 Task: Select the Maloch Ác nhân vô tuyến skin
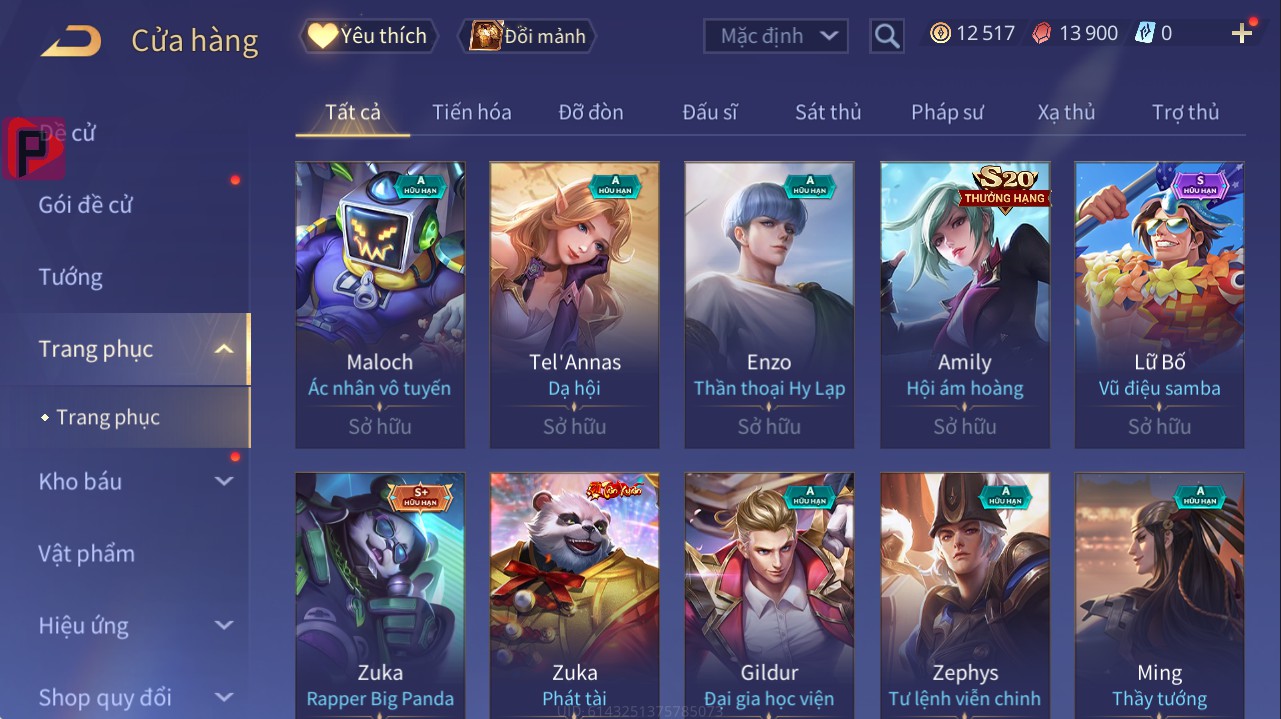click(x=380, y=305)
